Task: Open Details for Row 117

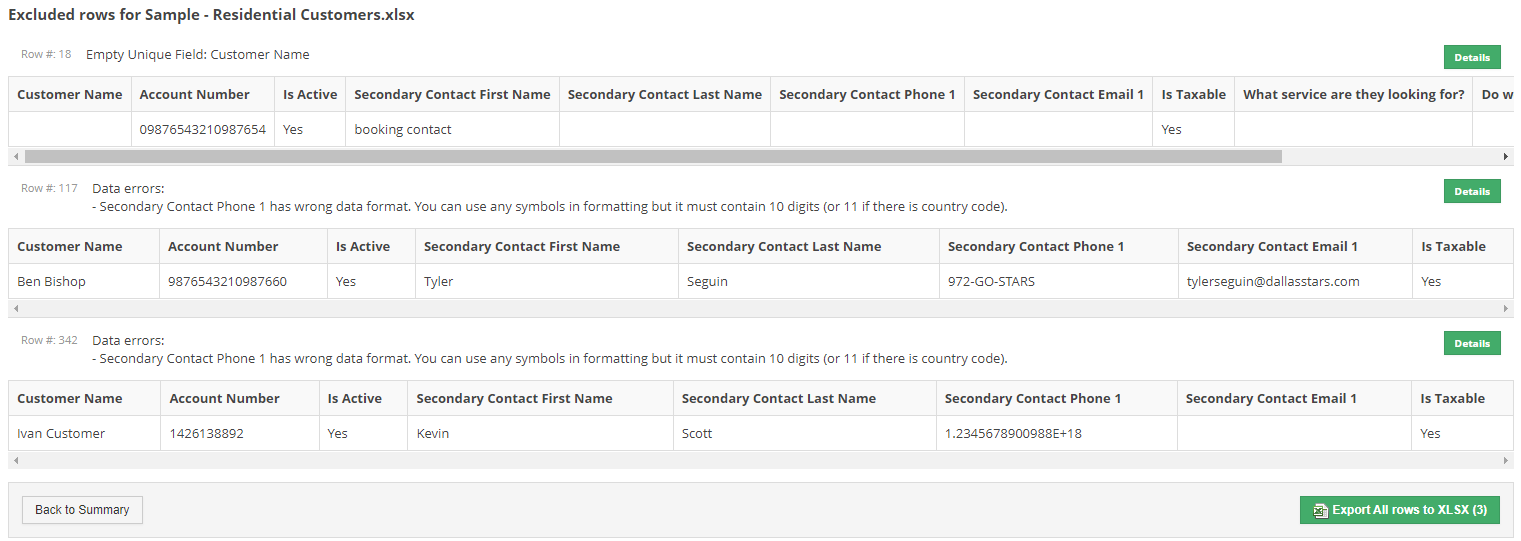Action: 1472,191
